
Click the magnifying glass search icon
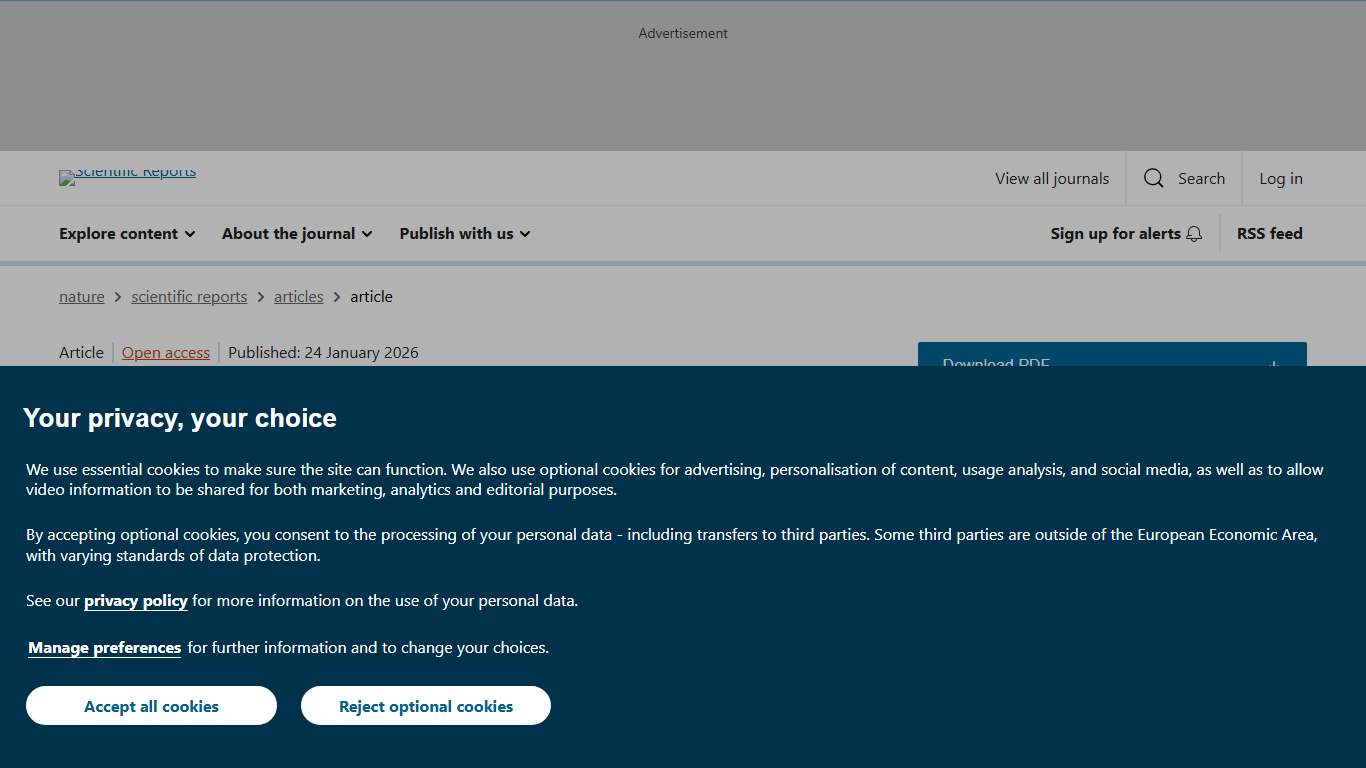click(x=1153, y=178)
